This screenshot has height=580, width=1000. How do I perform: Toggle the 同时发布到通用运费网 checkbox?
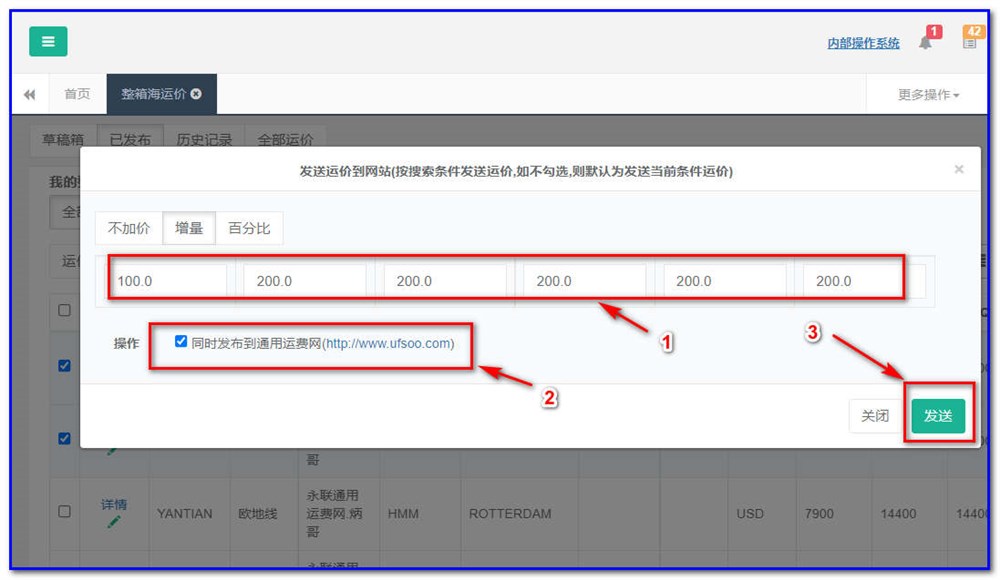tap(181, 342)
